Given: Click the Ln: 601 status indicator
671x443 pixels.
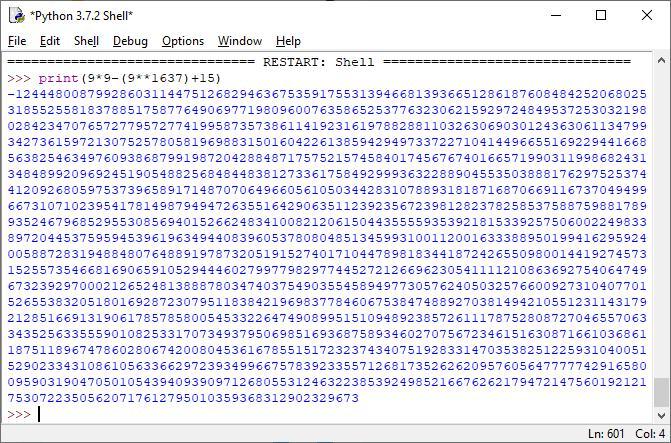Looking at the screenshot, I should 606,434.
